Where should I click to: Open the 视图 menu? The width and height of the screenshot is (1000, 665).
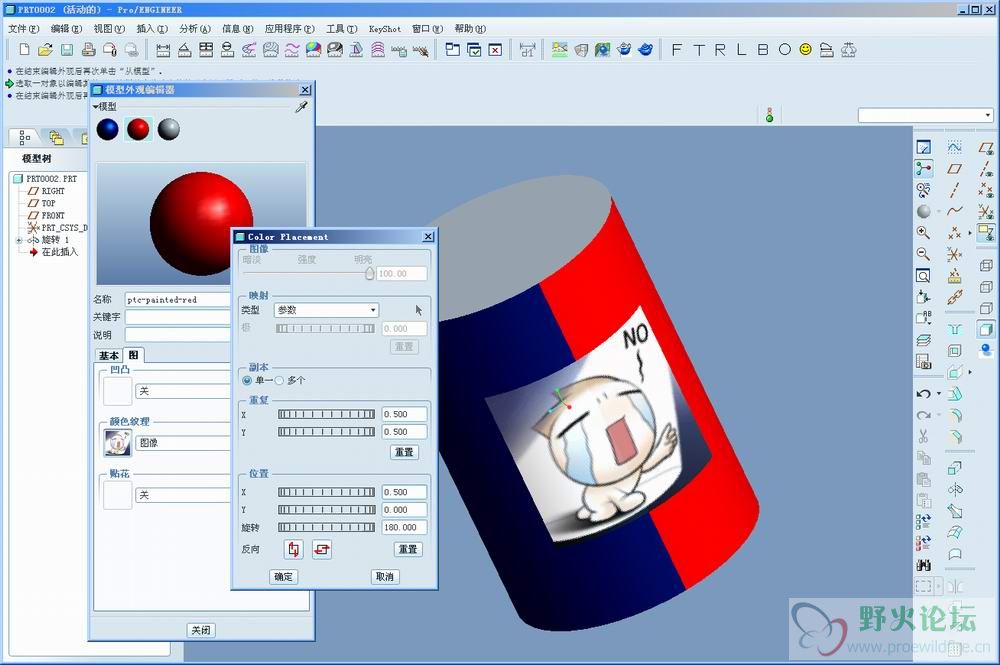pyautogui.click(x=109, y=29)
